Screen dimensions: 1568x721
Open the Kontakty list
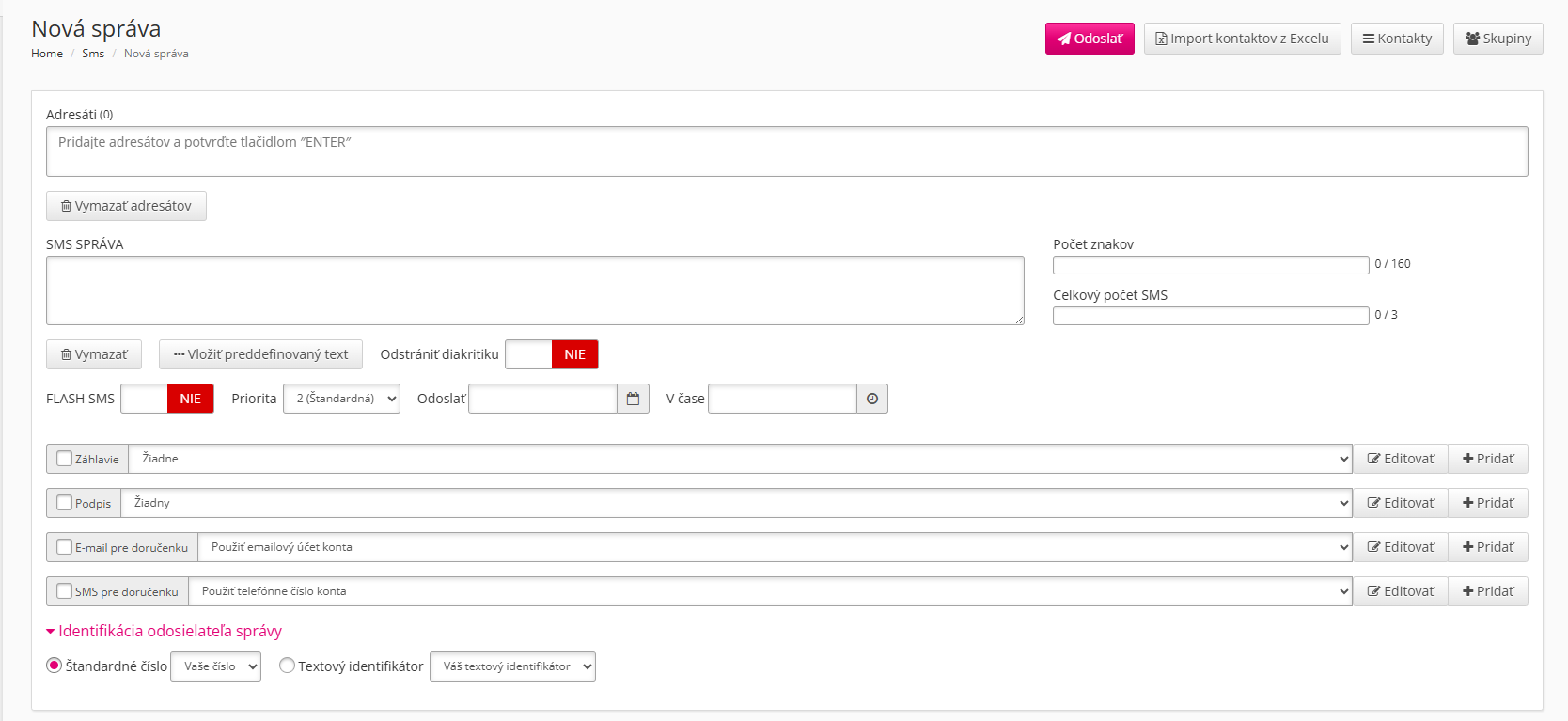[x=1397, y=39]
